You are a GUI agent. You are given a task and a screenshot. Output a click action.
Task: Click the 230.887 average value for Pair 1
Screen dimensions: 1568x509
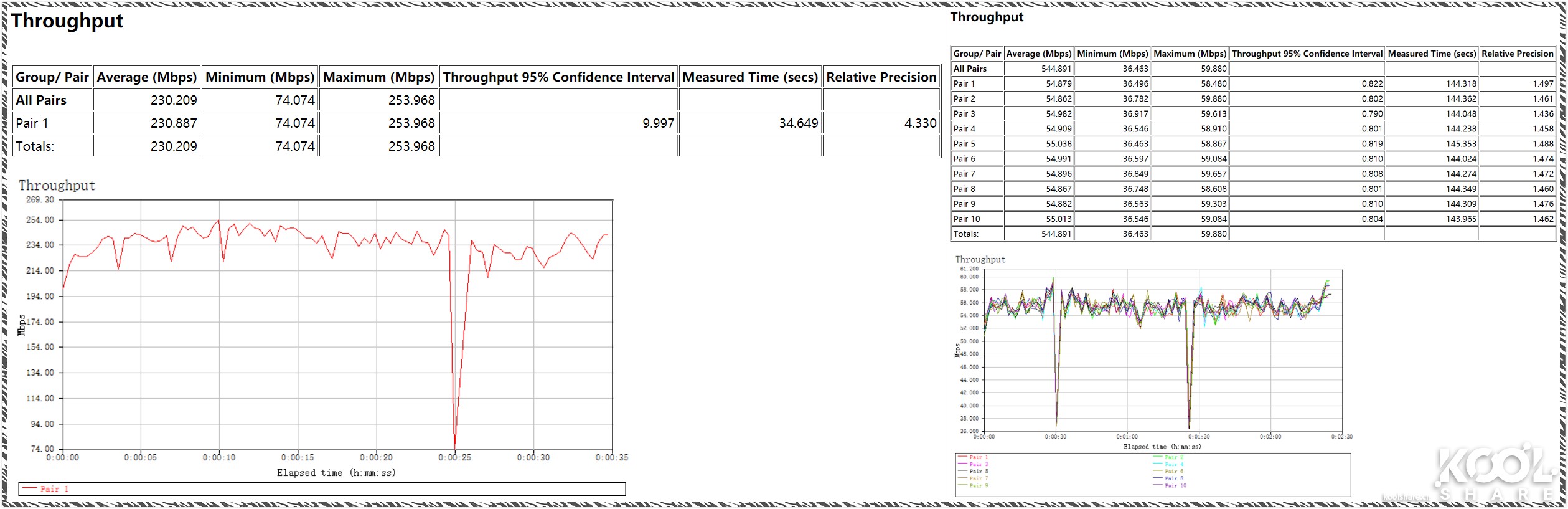click(x=173, y=123)
